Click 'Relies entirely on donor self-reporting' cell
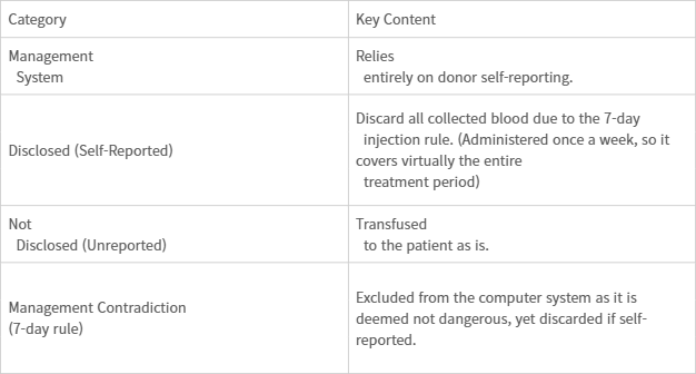This screenshot has height=374, width=696. click(522, 66)
